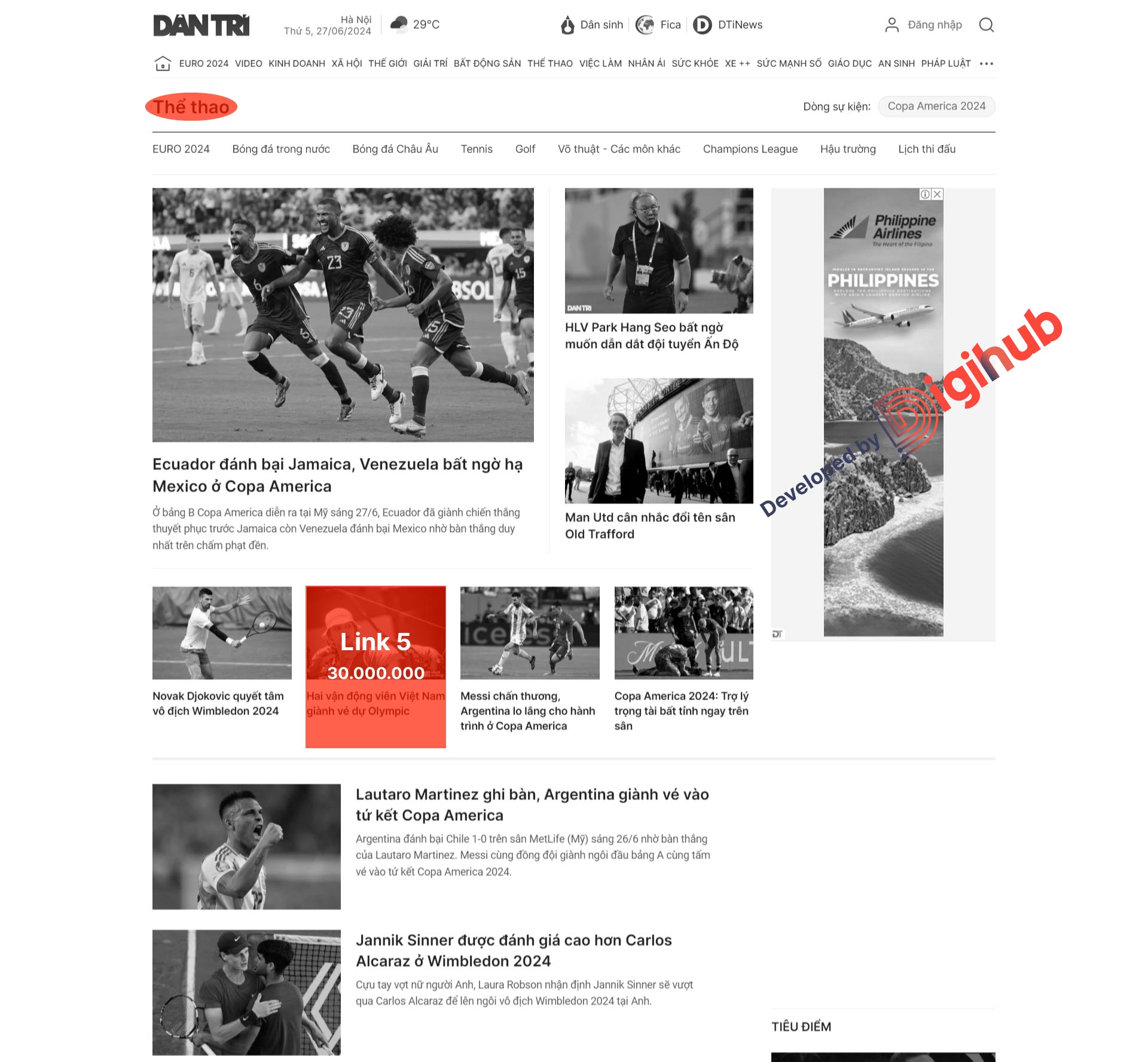Toggle visibility of Copa America 2024 event tag
The image size is (1148, 1062).
click(935, 106)
